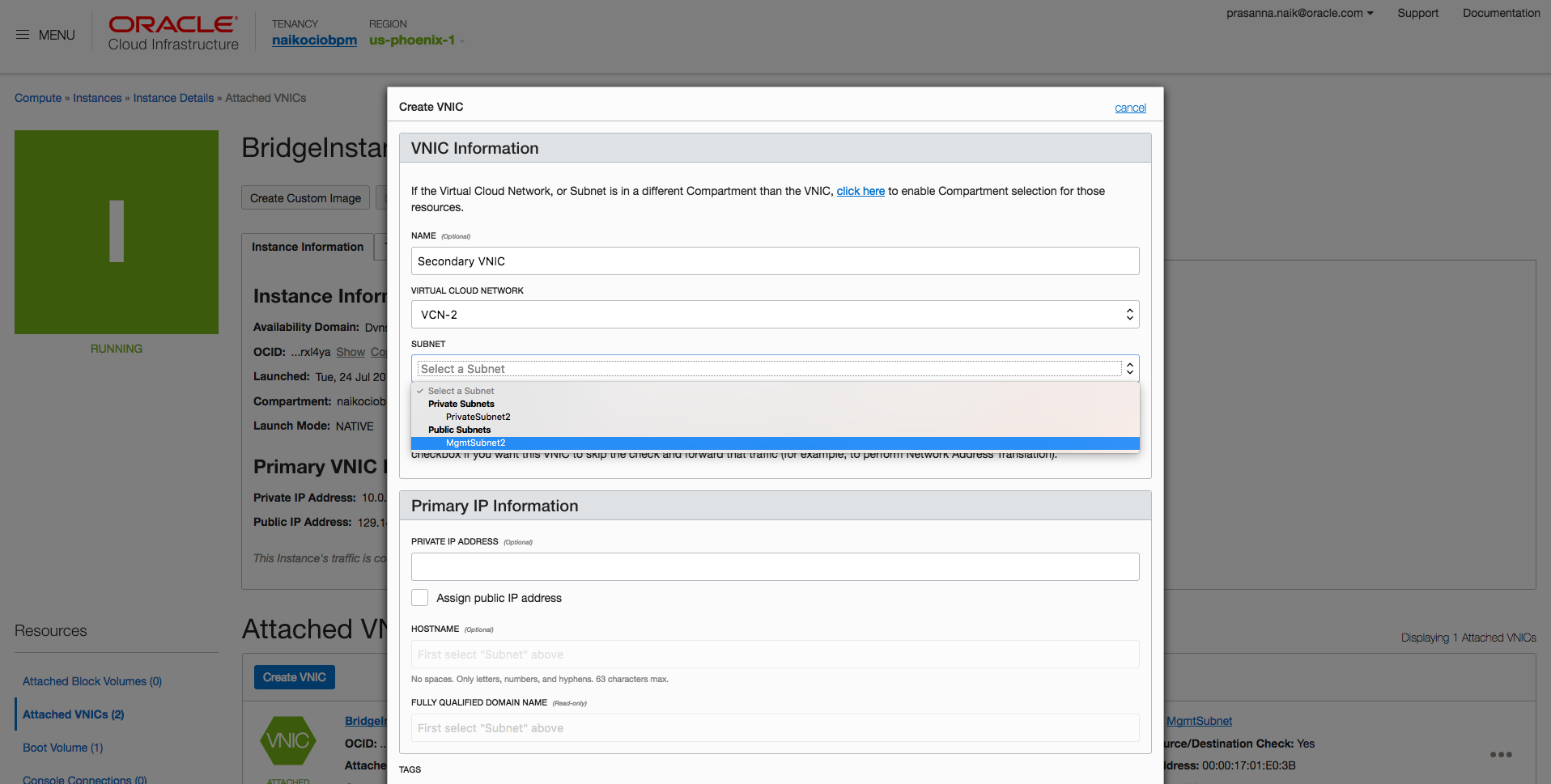Choose PrivateSubnet2 from subnet list
This screenshot has height=784, width=1551.
478,417
